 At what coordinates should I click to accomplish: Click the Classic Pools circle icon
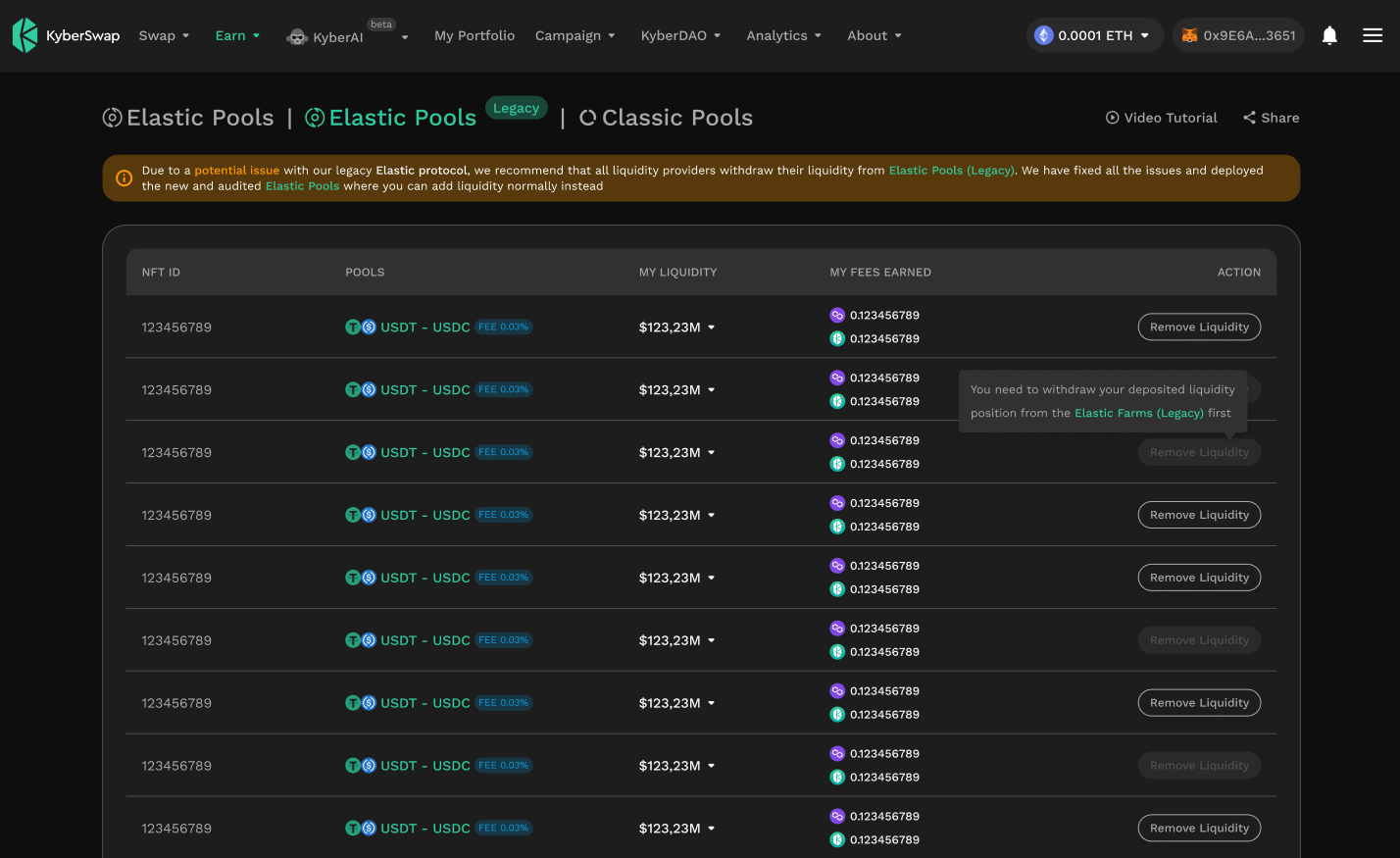[588, 118]
